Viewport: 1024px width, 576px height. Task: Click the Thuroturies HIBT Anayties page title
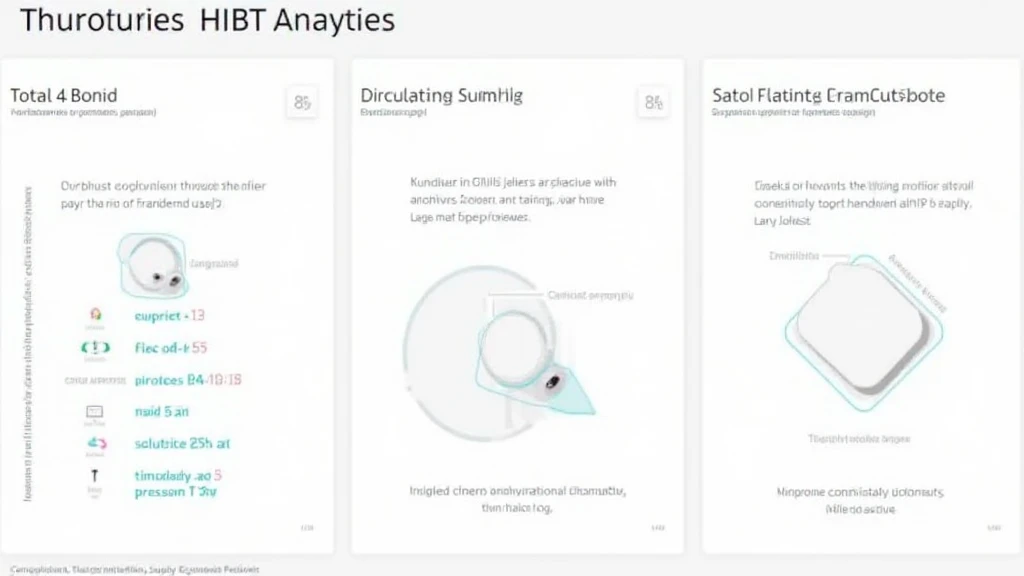[x=207, y=20]
